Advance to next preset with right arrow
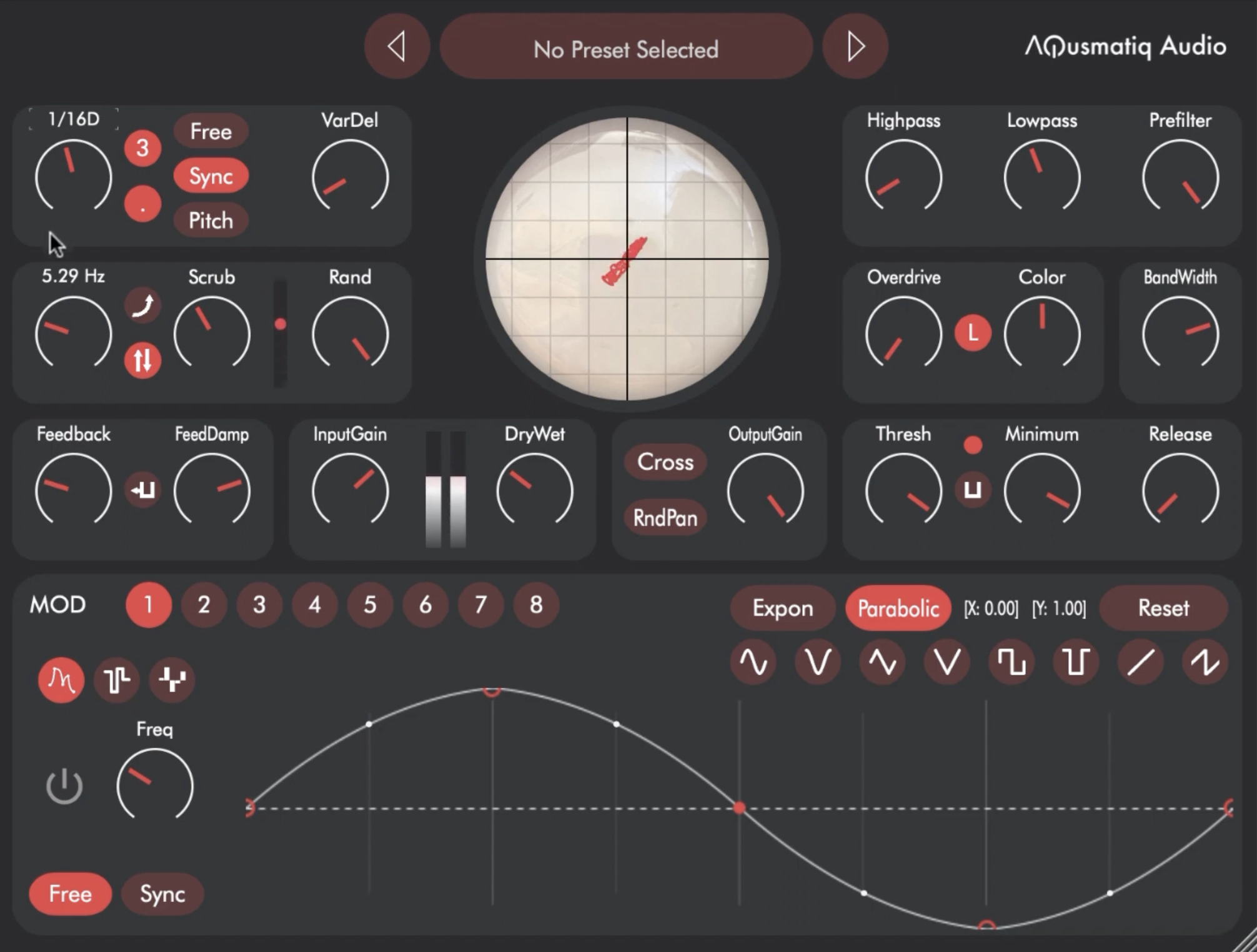 (x=855, y=47)
